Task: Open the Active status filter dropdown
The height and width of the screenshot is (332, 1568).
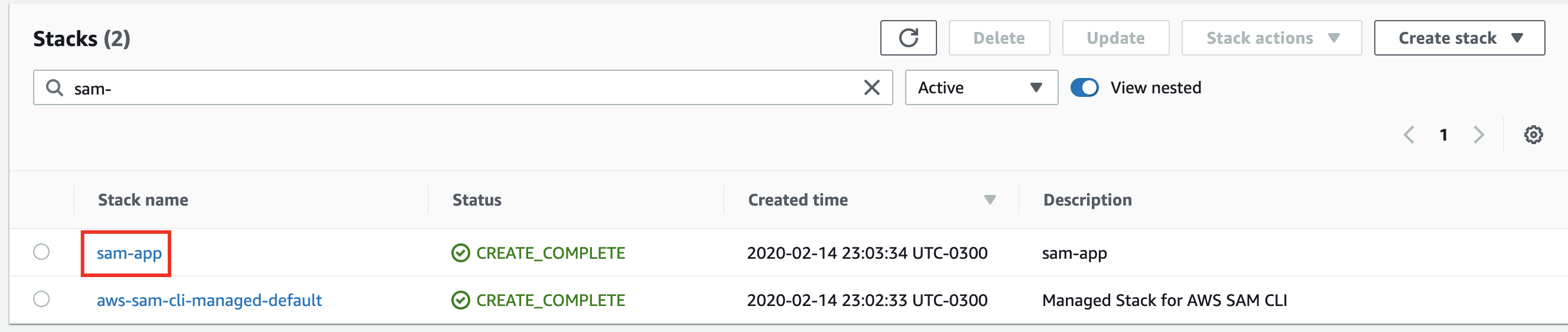Action: [981, 87]
